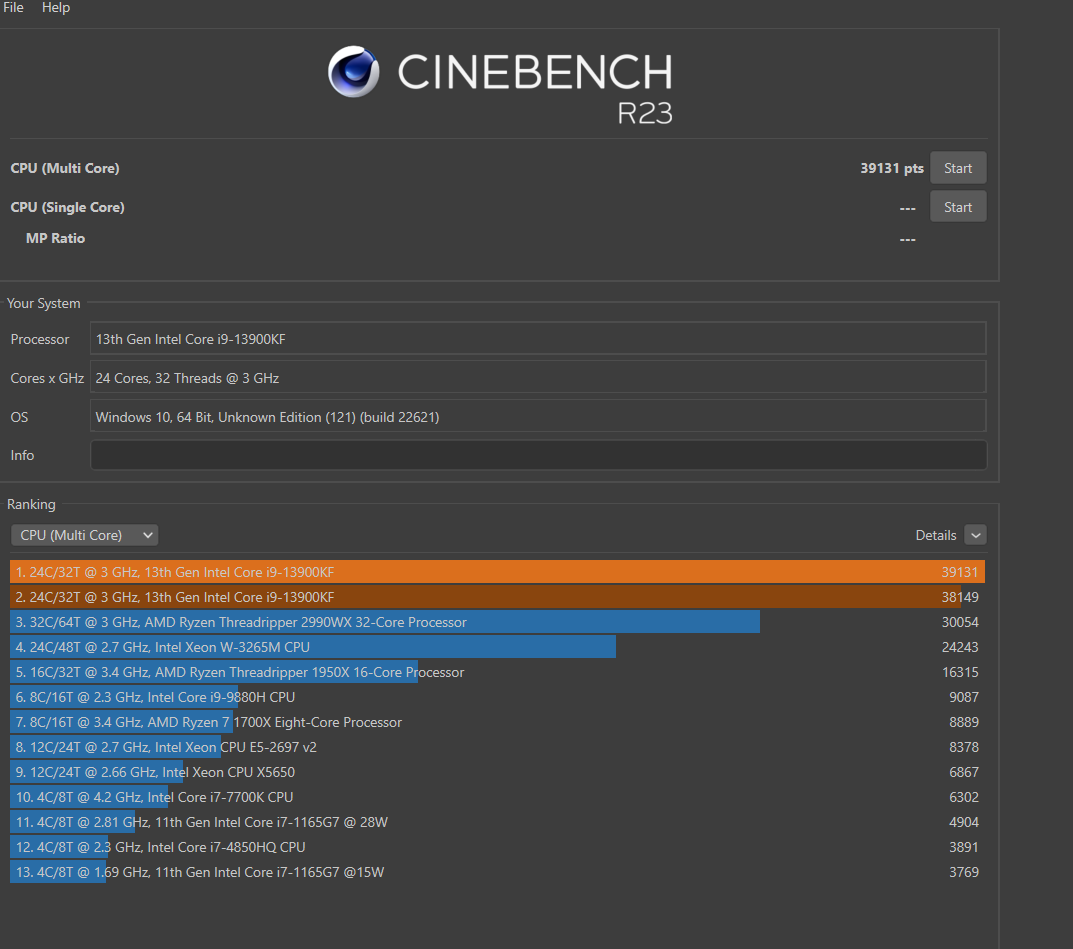Click the 16315 score value
The image size is (1073, 949).
coord(960,672)
